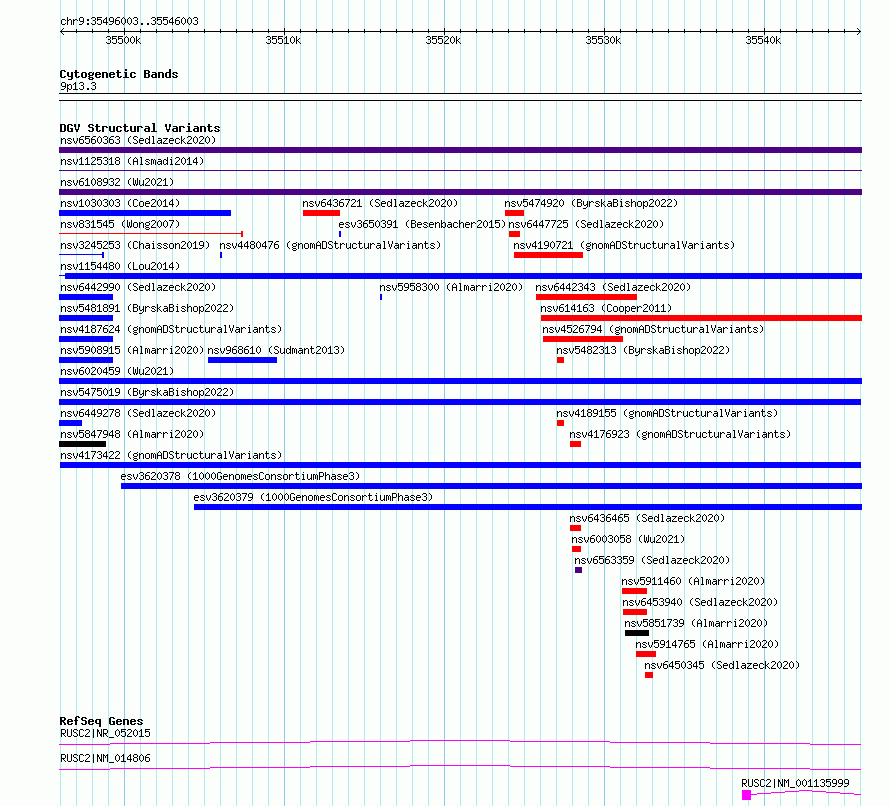Screen dimensions: 890x806
Task: Click the esv3620379 (1000GenomesConsortiumPhase3) label
Action: (313, 497)
